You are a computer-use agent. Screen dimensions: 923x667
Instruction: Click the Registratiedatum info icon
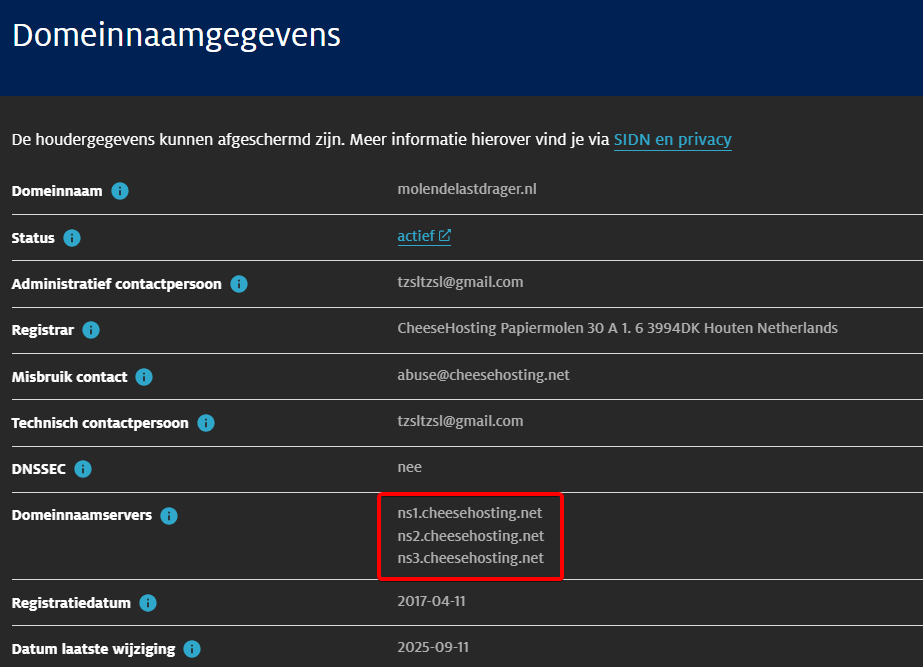coord(148,603)
